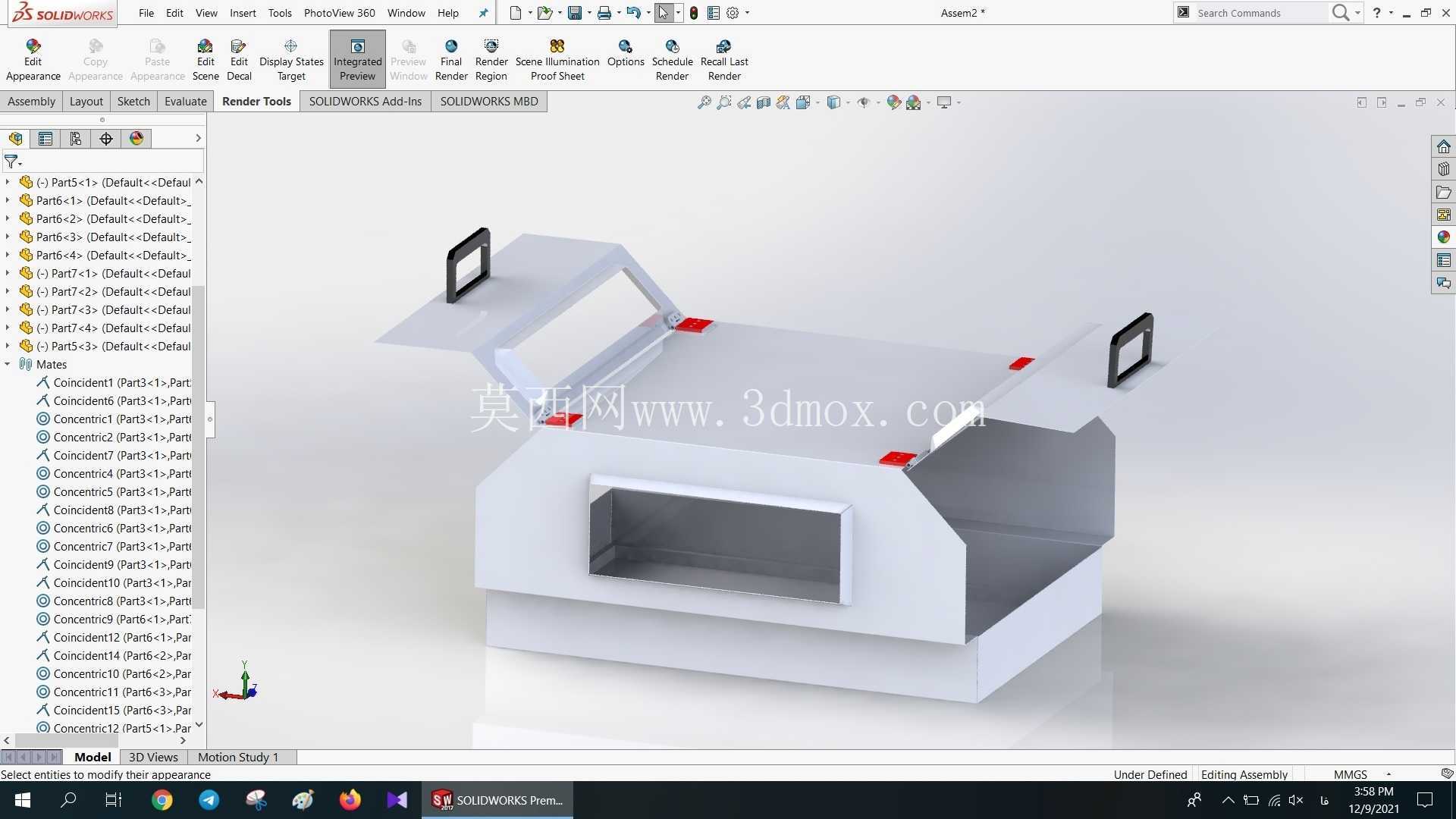This screenshot has width=1456, height=819.
Task: Open Scene Illumination Proof Sheet
Action: [557, 59]
